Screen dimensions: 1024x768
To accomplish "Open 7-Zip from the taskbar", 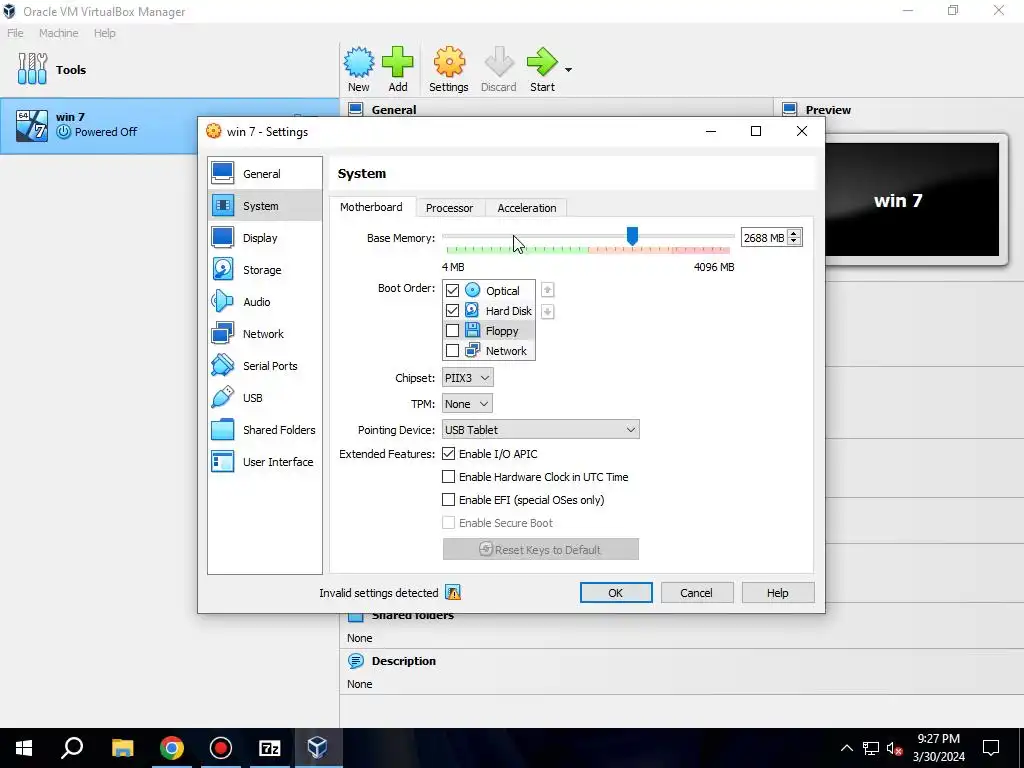I will tap(269, 748).
